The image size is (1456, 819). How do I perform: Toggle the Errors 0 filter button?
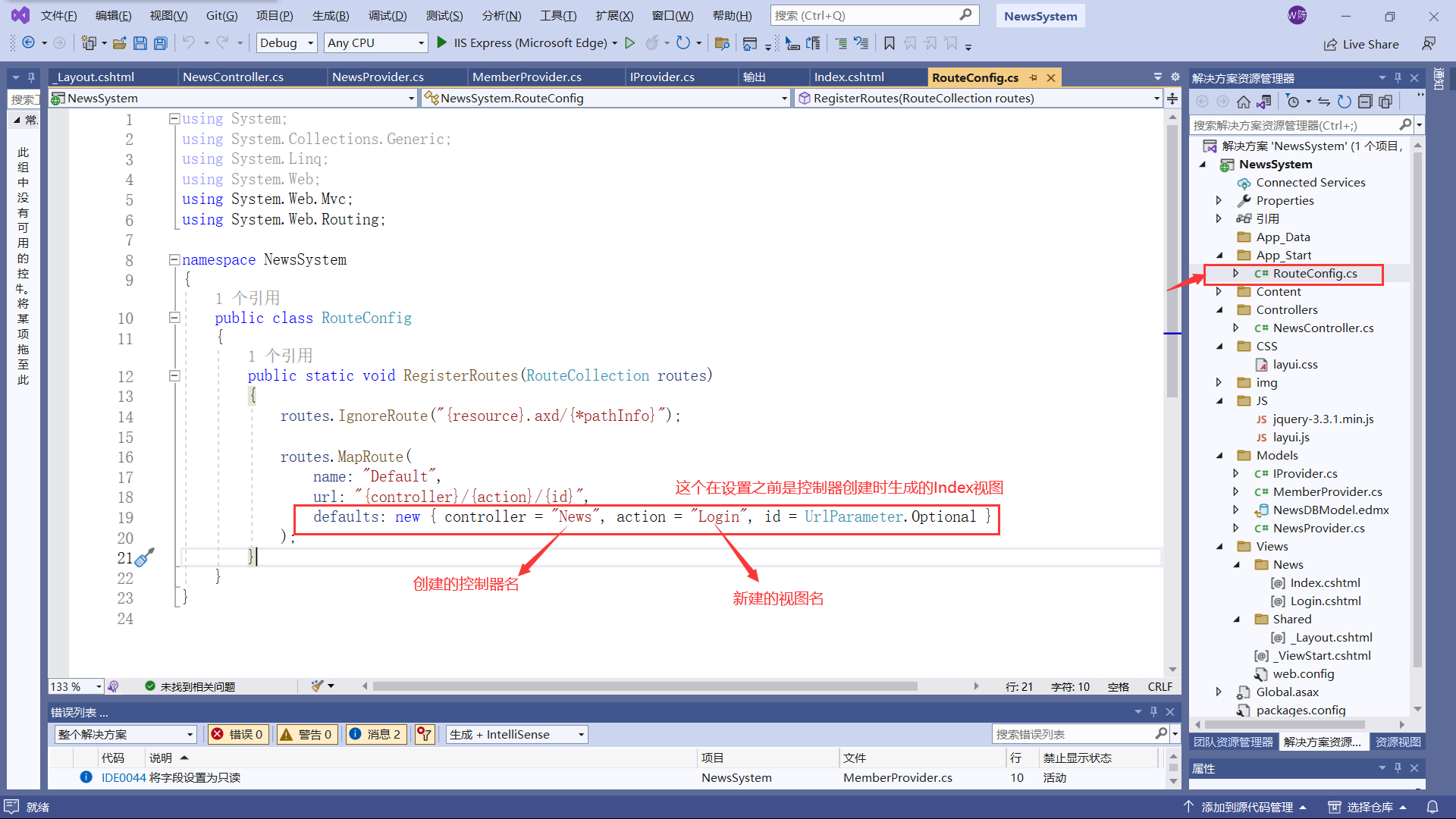tap(238, 734)
